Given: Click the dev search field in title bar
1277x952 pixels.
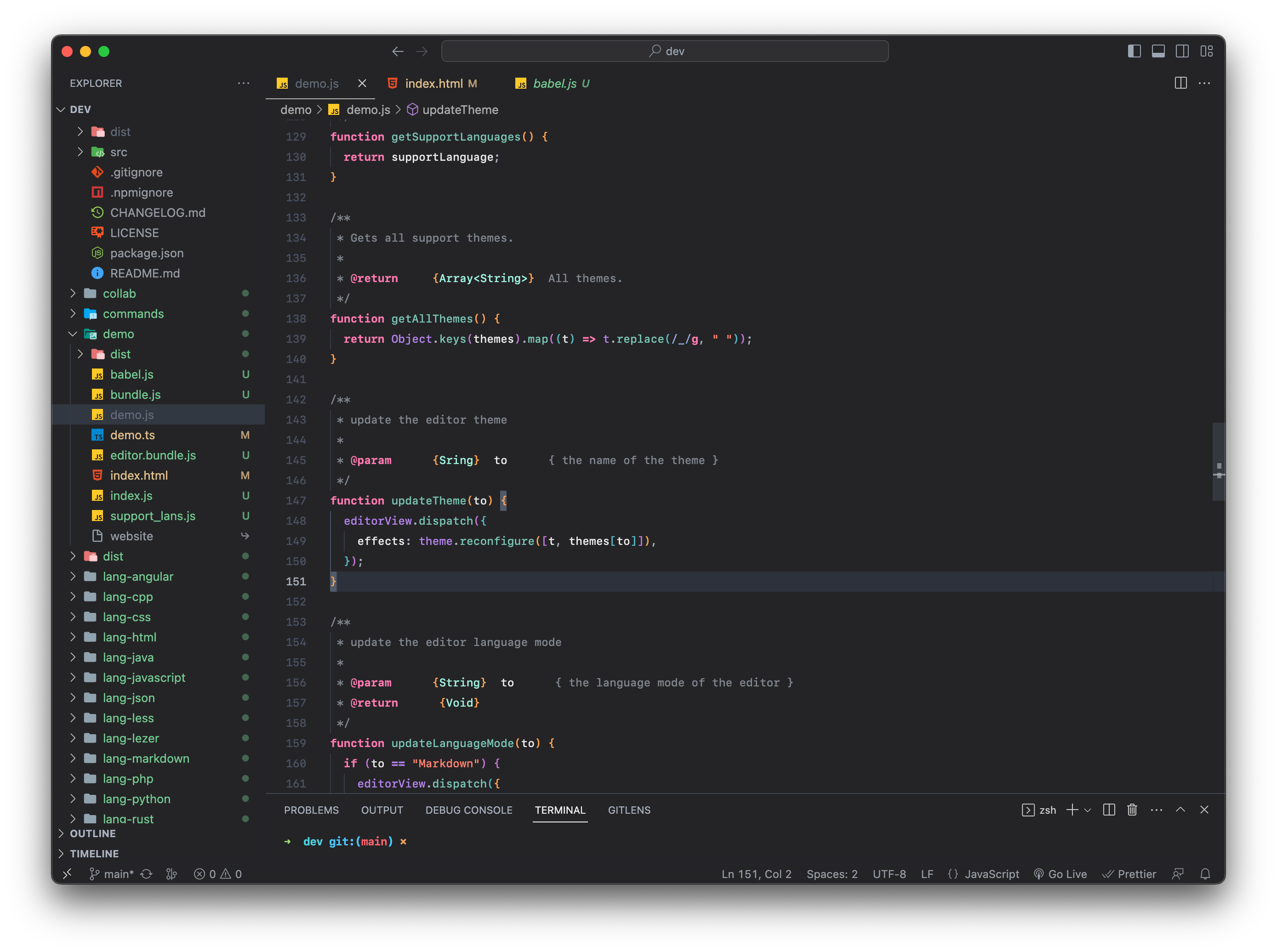Looking at the screenshot, I should (x=665, y=51).
